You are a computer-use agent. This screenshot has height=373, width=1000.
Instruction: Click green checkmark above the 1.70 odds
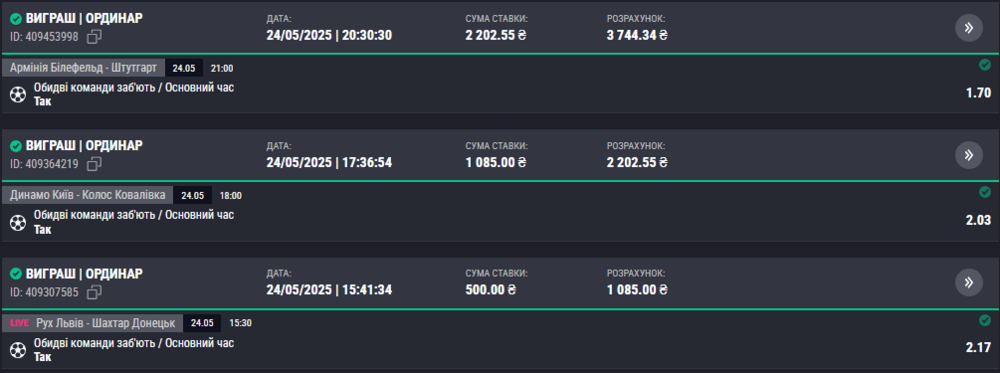985,65
